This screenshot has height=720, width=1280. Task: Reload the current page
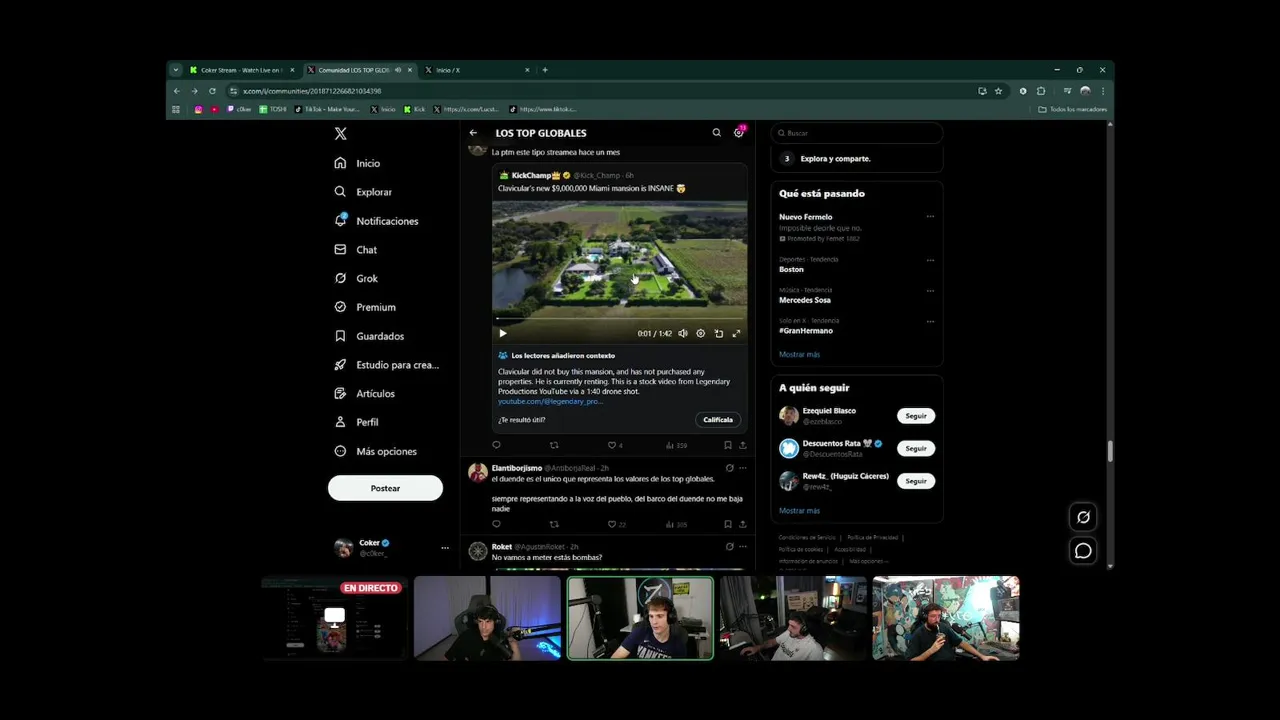pos(212,91)
